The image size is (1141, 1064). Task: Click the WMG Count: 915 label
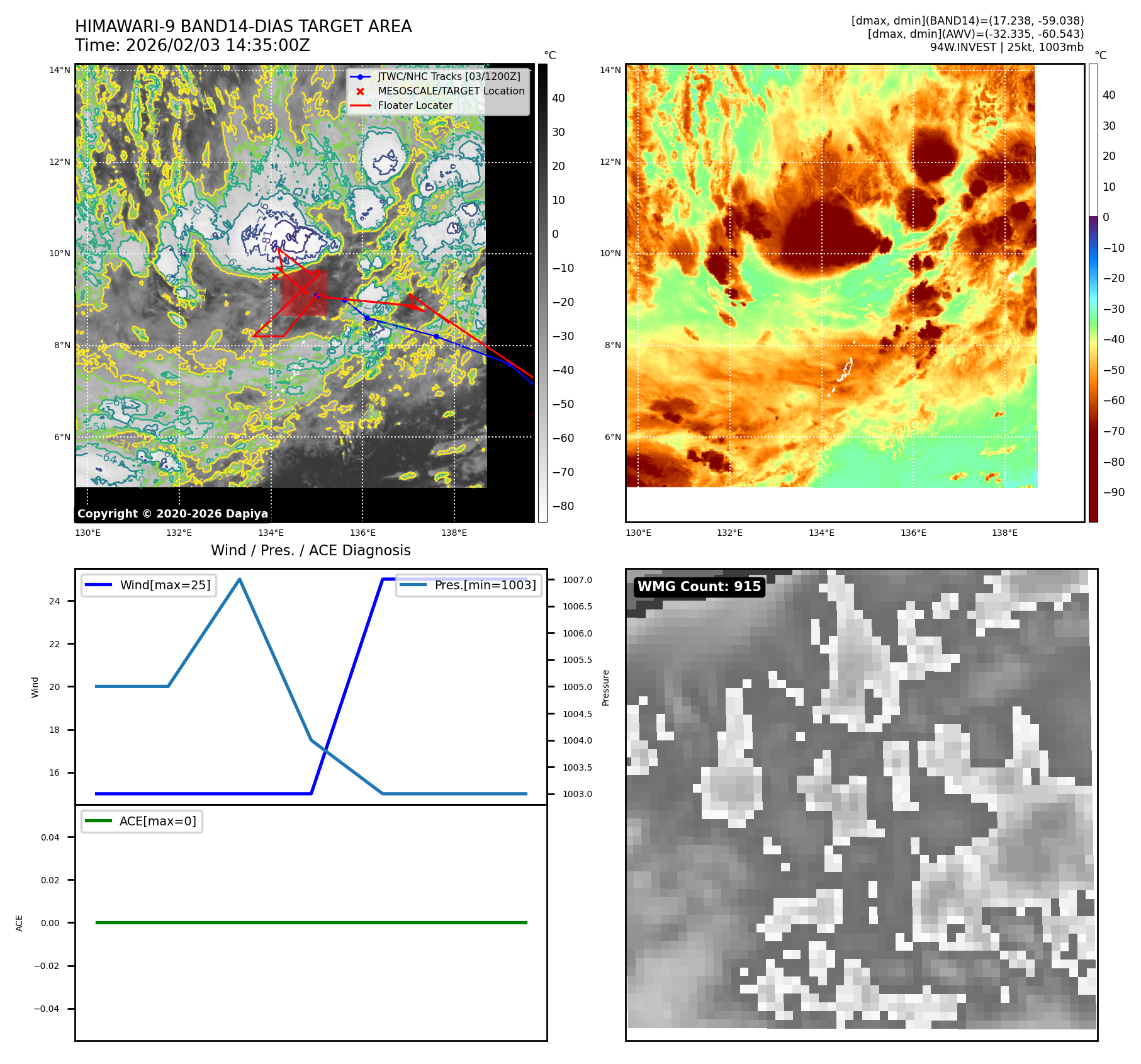(x=699, y=587)
